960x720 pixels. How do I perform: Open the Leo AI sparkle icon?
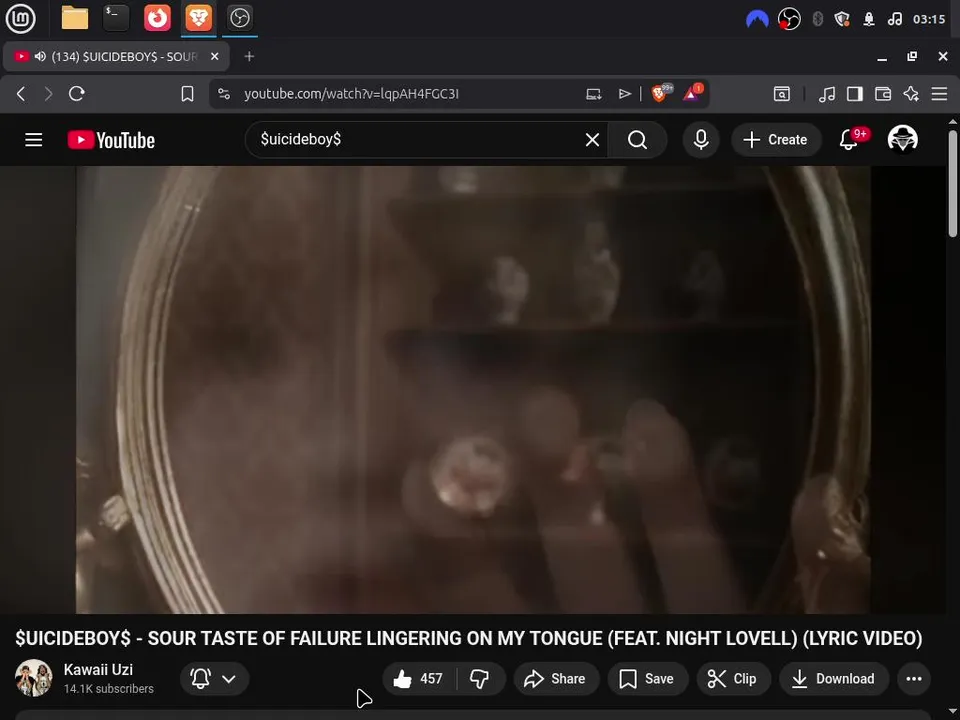911,94
